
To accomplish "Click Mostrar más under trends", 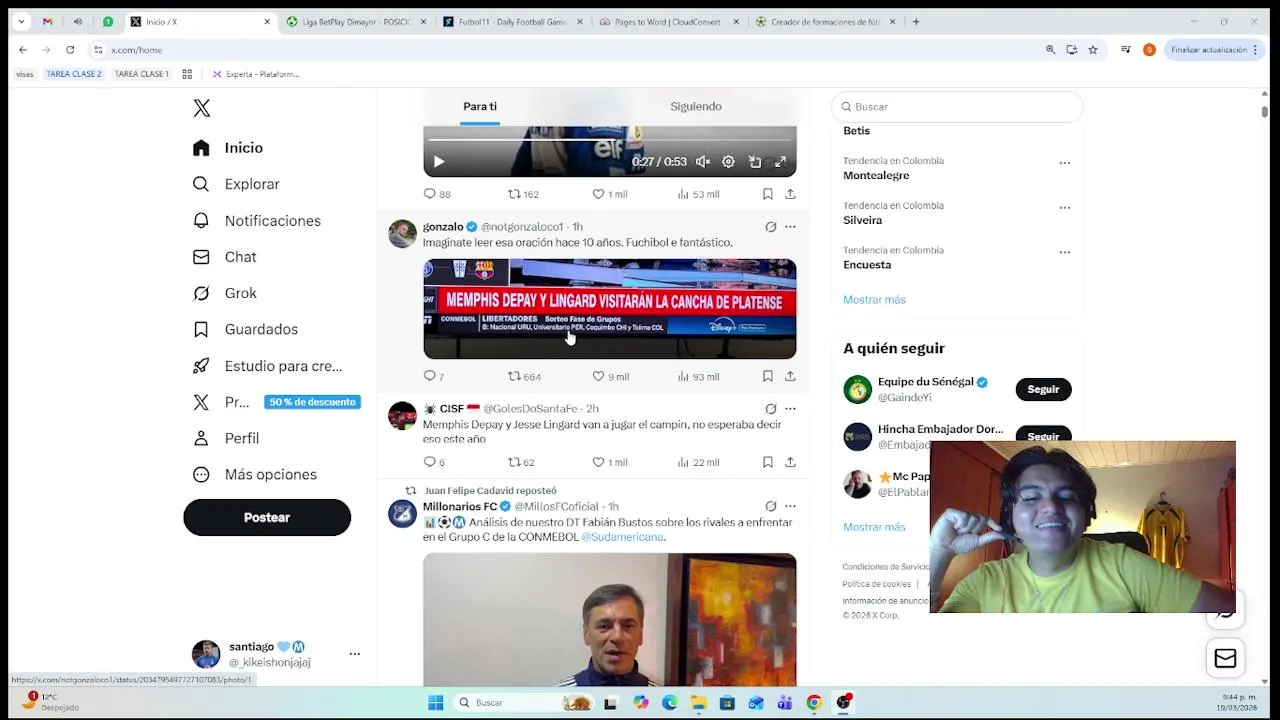I will tap(874, 300).
